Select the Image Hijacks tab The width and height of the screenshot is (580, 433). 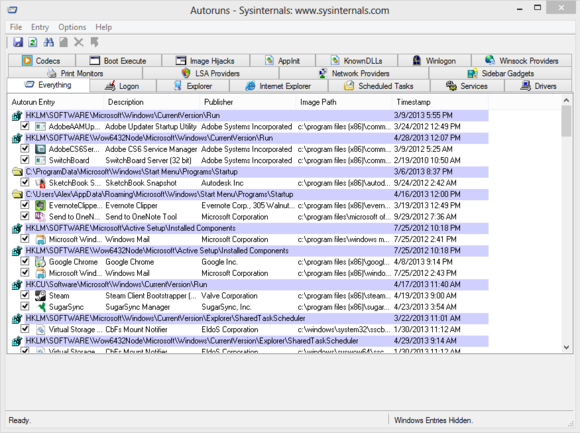(206, 61)
